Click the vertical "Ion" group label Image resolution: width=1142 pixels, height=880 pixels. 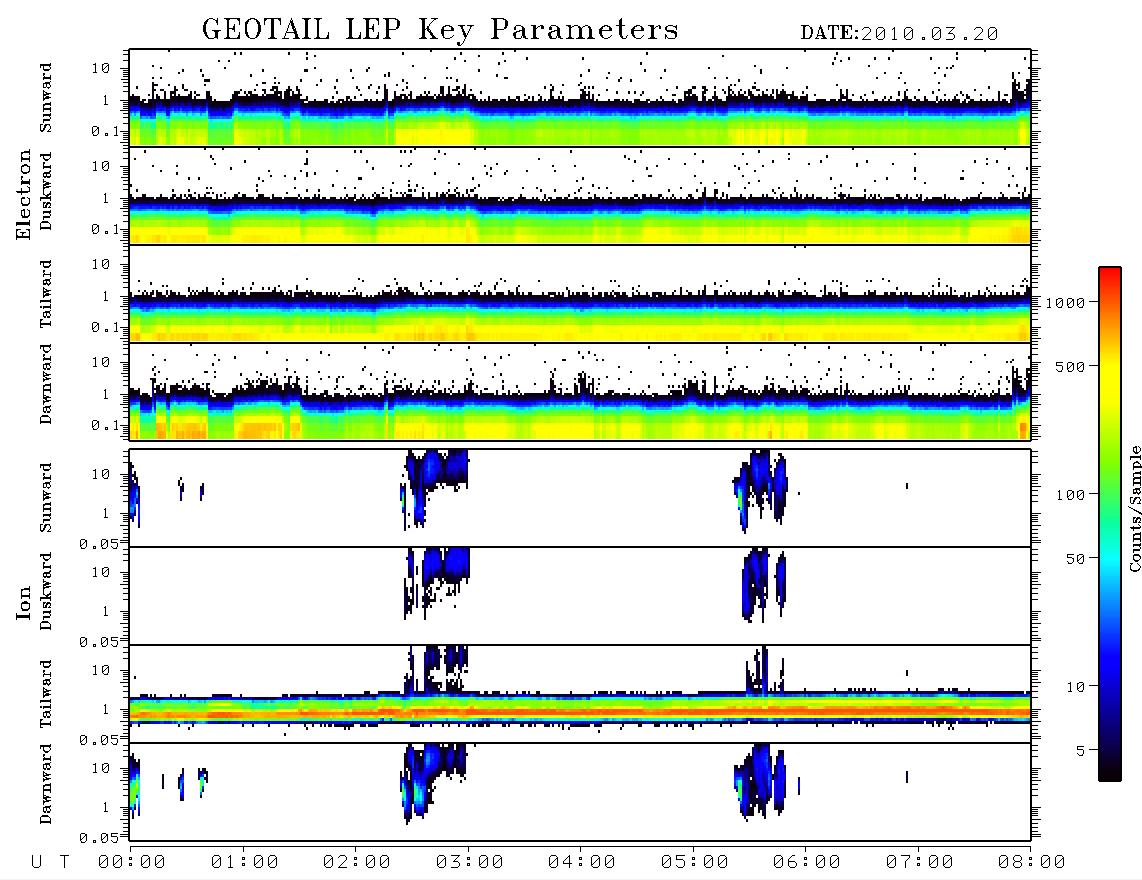coord(23,602)
